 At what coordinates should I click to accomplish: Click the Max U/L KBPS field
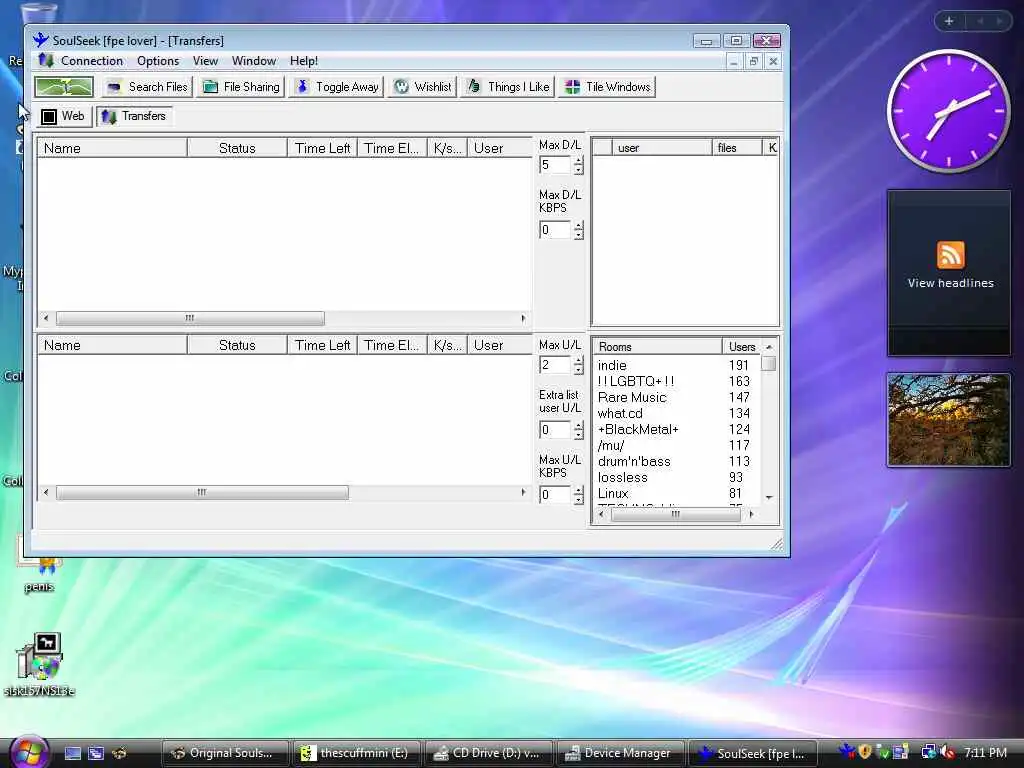tap(555, 494)
